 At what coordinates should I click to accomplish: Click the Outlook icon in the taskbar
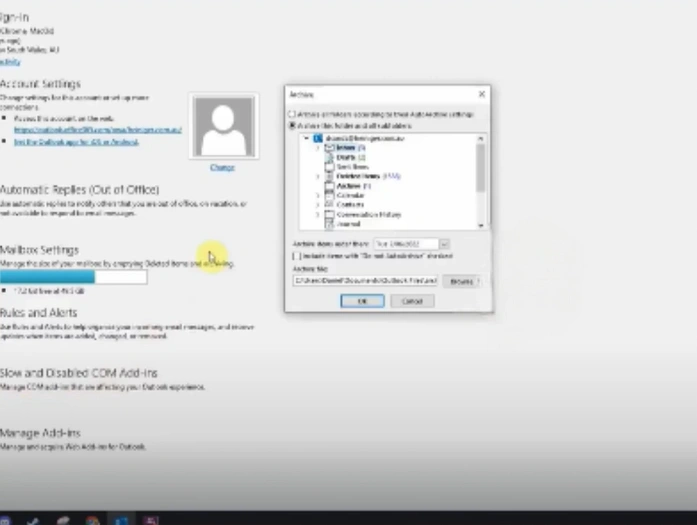[x=121, y=520]
